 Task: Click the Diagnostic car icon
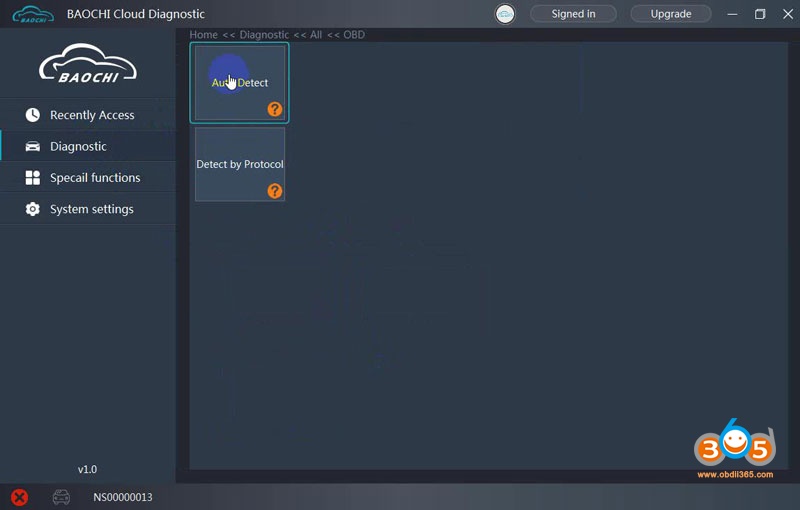pyautogui.click(x=33, y=146)
